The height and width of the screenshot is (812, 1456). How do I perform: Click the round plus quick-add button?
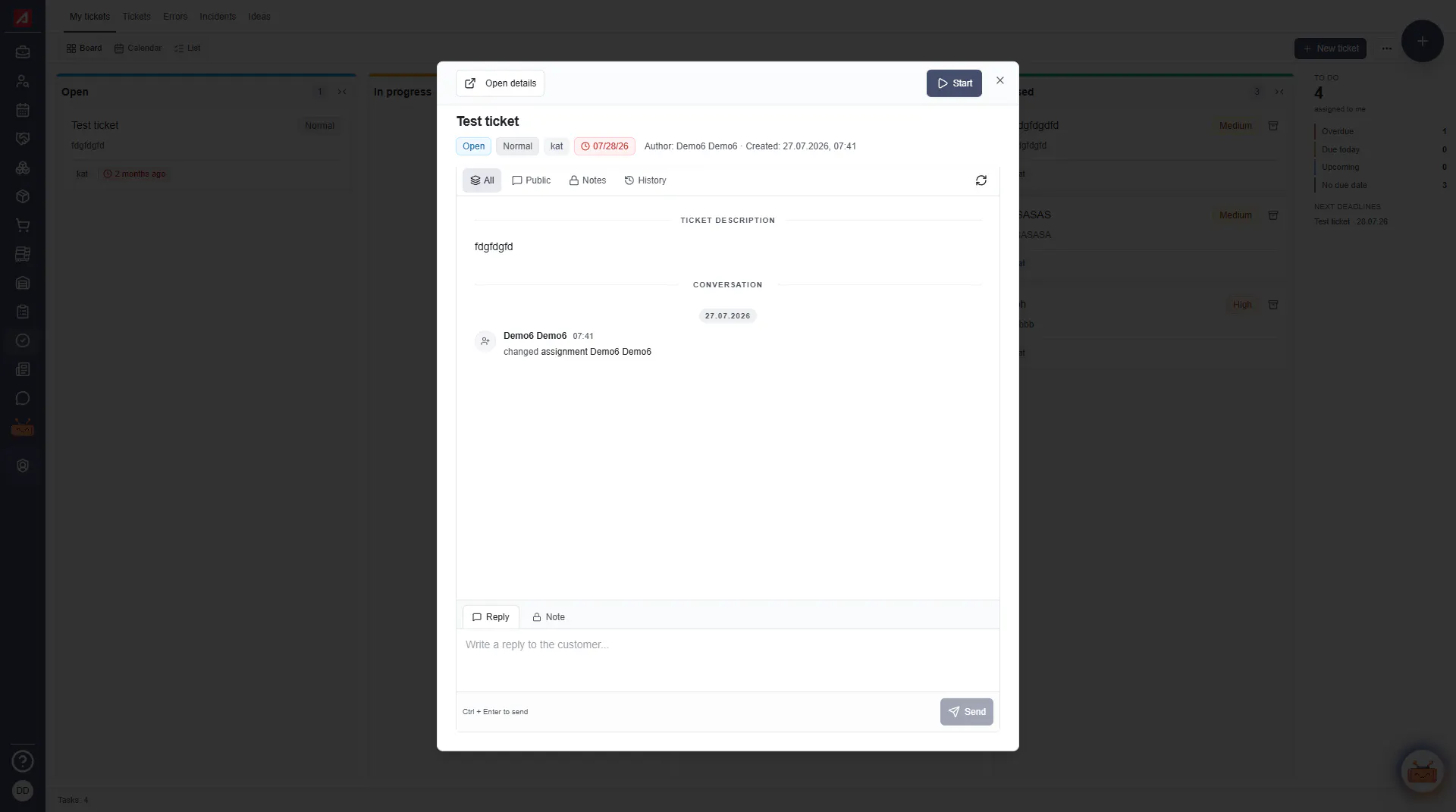tap(1423, 41)
